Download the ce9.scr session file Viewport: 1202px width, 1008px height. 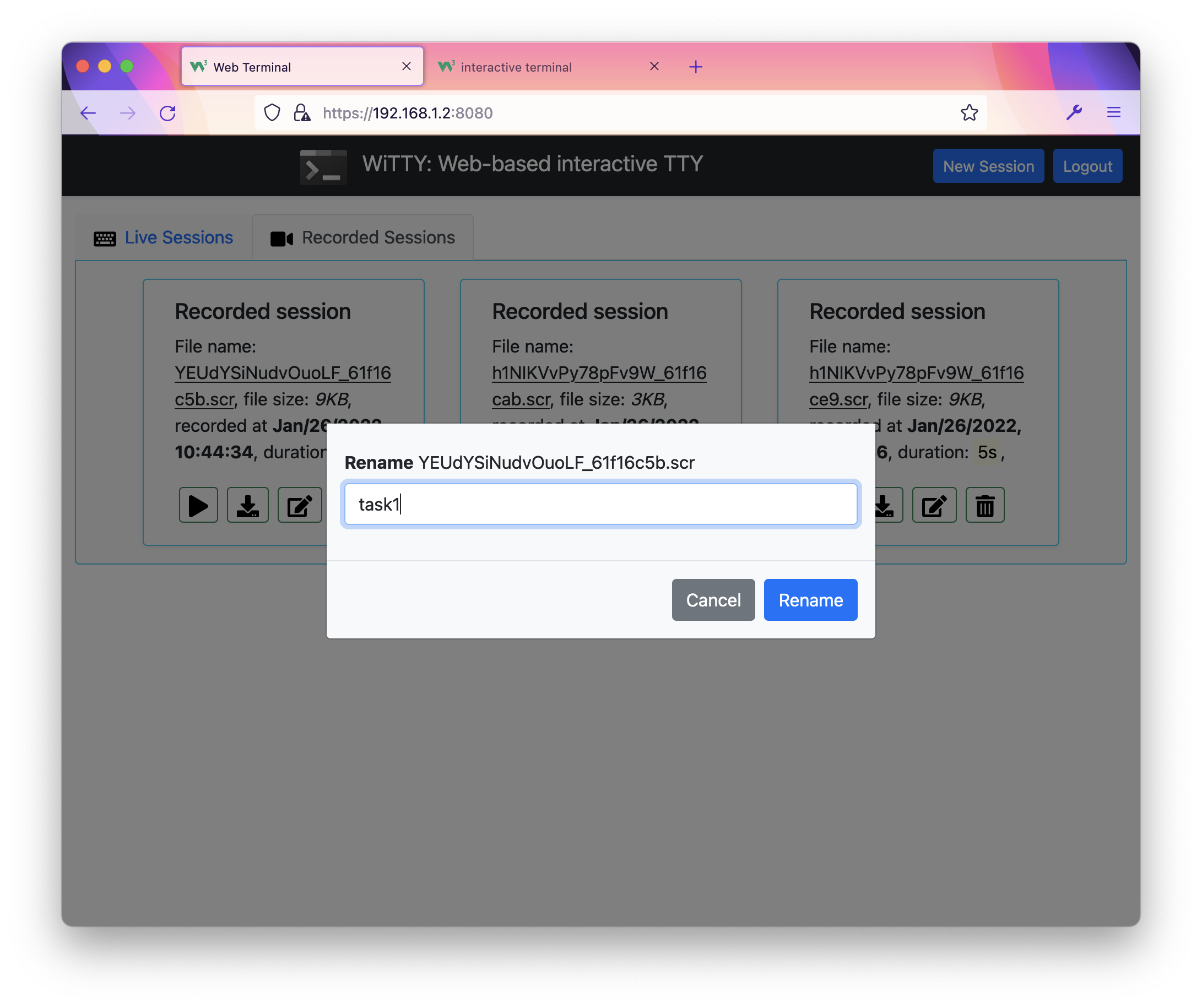[x=889, y=506]
